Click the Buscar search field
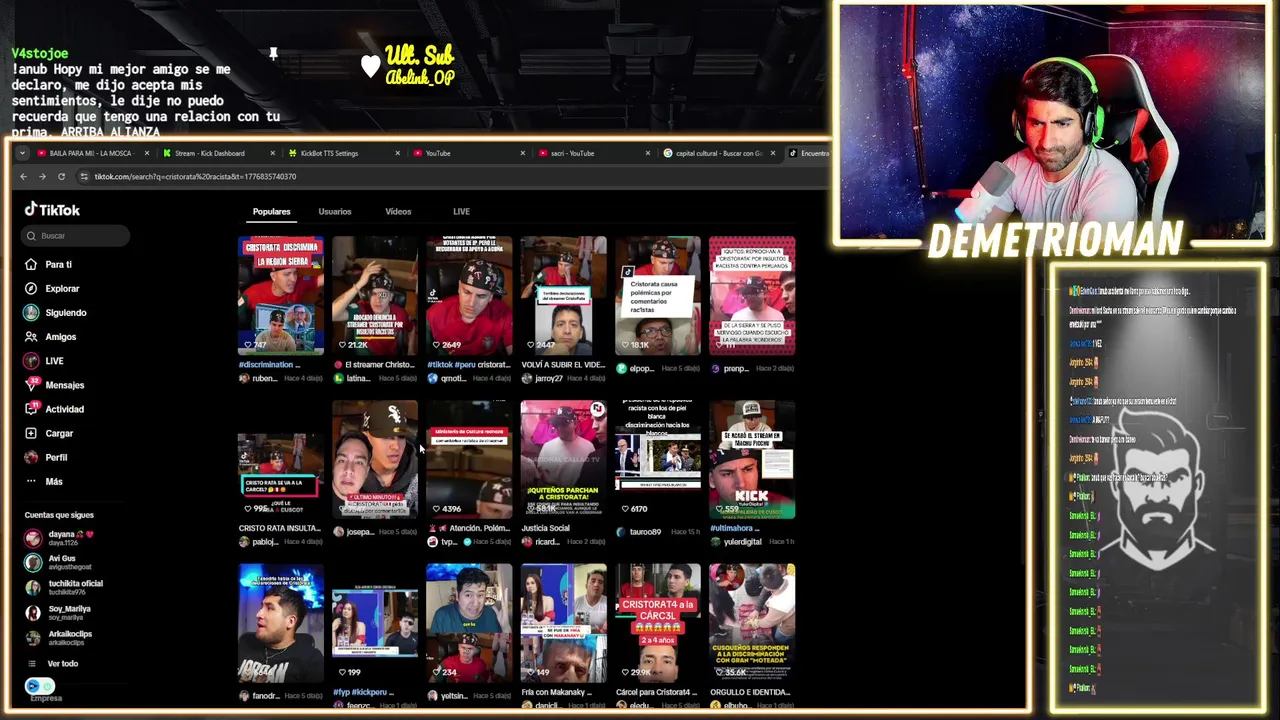This screenshot has width=1280, height=720. point(77,236)
